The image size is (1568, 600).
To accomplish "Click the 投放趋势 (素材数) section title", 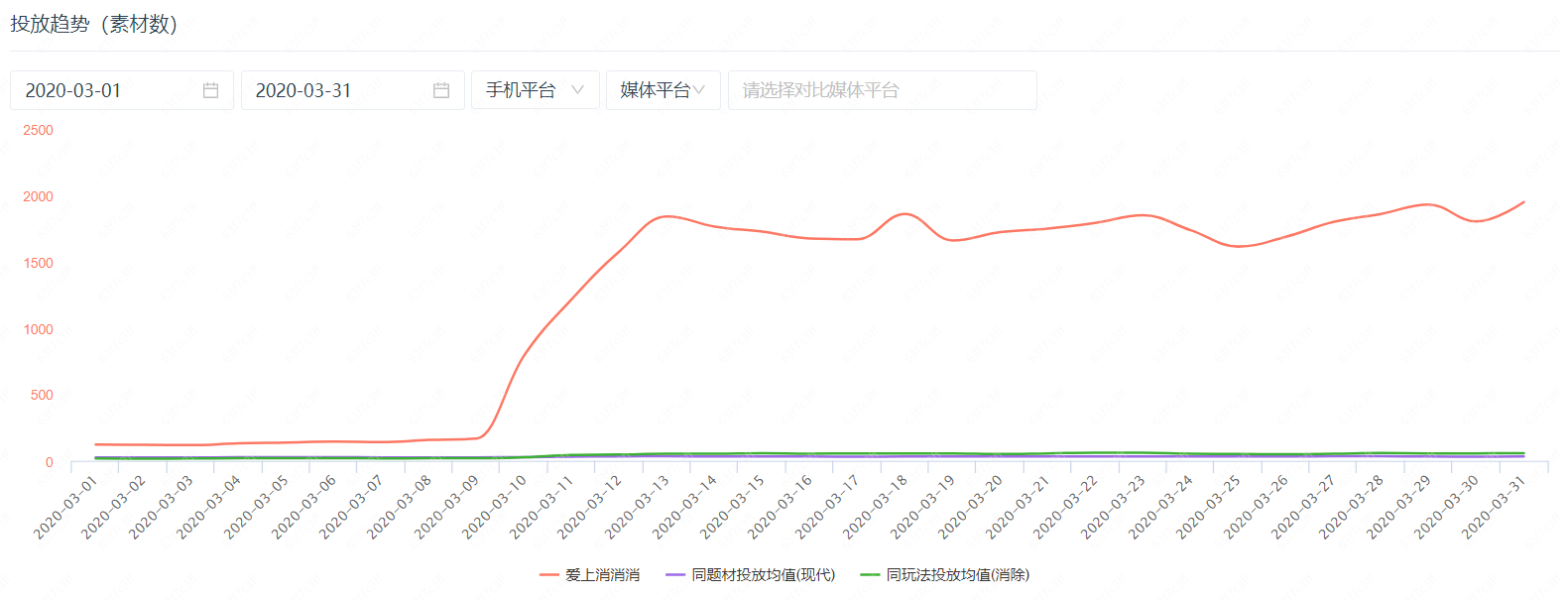I will 94,25.
